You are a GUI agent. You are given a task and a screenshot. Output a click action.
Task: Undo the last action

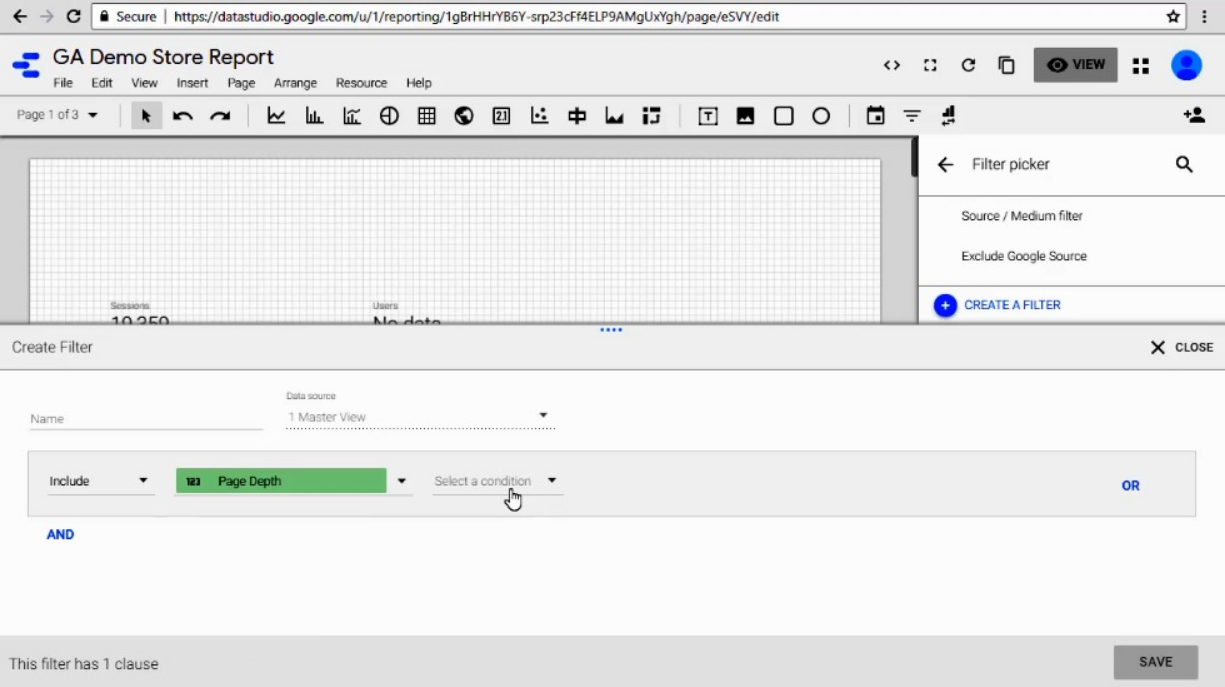point(182,115)
